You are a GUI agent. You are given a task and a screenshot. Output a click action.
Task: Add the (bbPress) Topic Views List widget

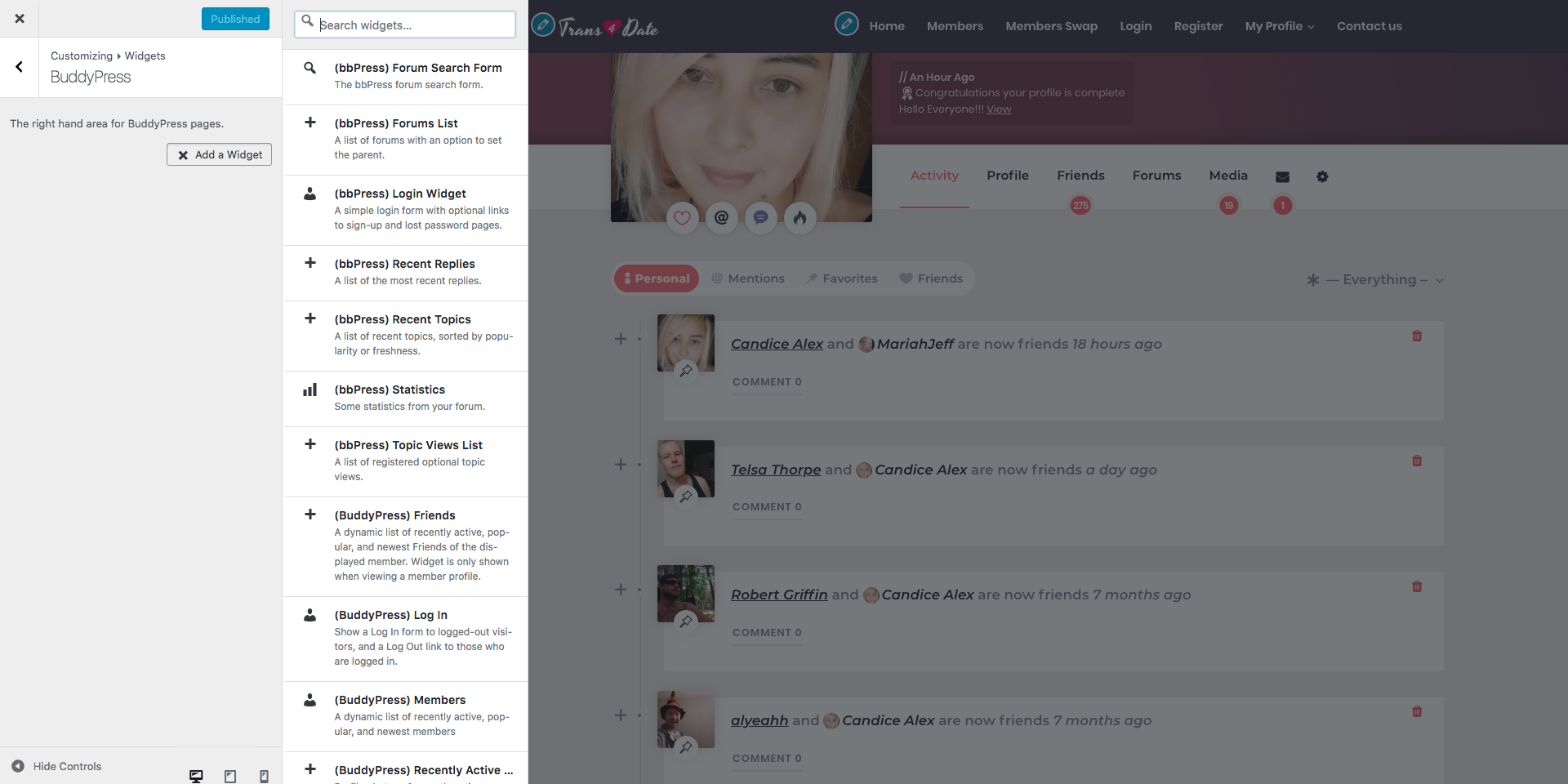point(405,461)
